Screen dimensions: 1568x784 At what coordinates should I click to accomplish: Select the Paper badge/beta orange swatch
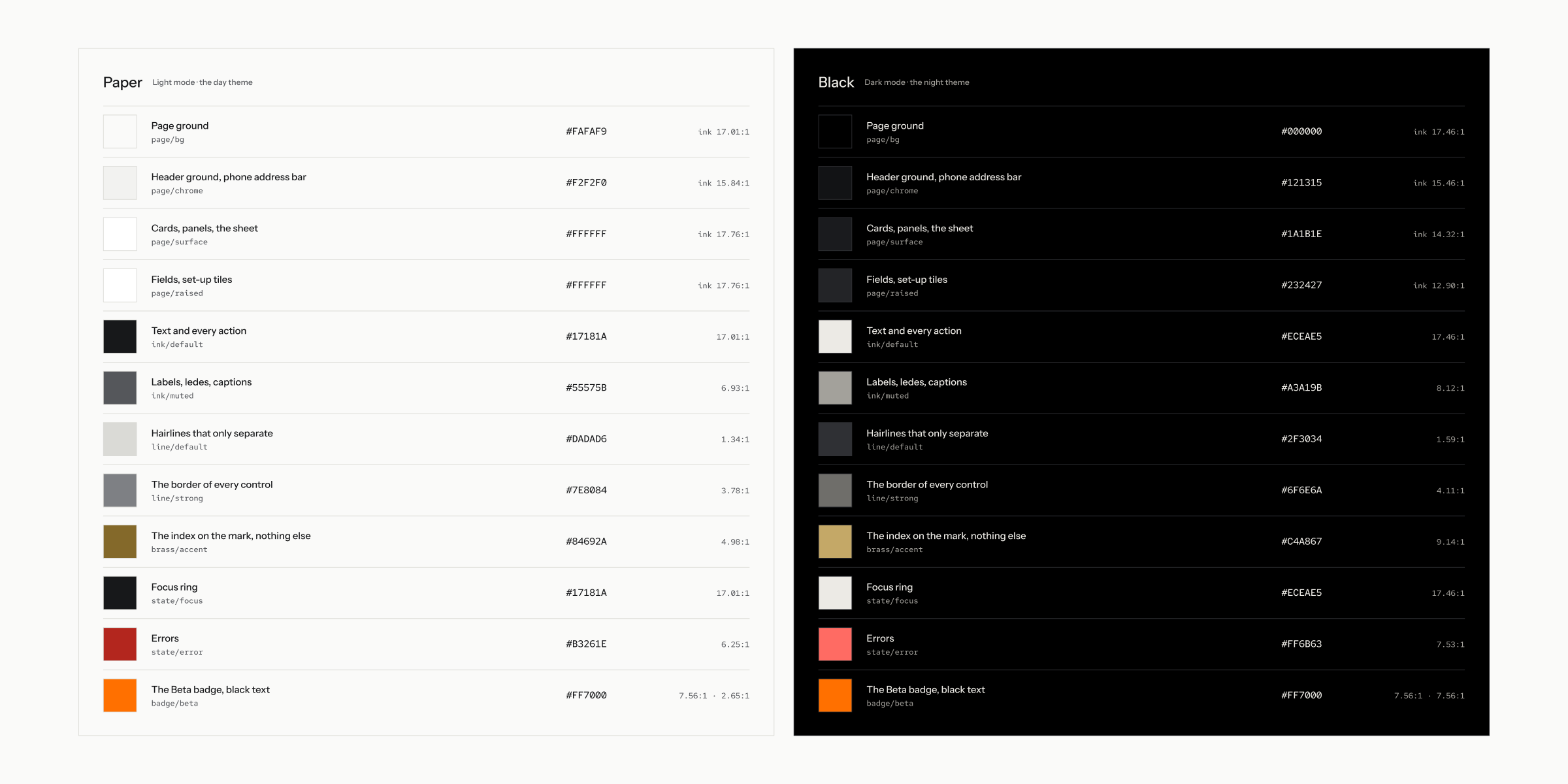[x=120, y=696]
